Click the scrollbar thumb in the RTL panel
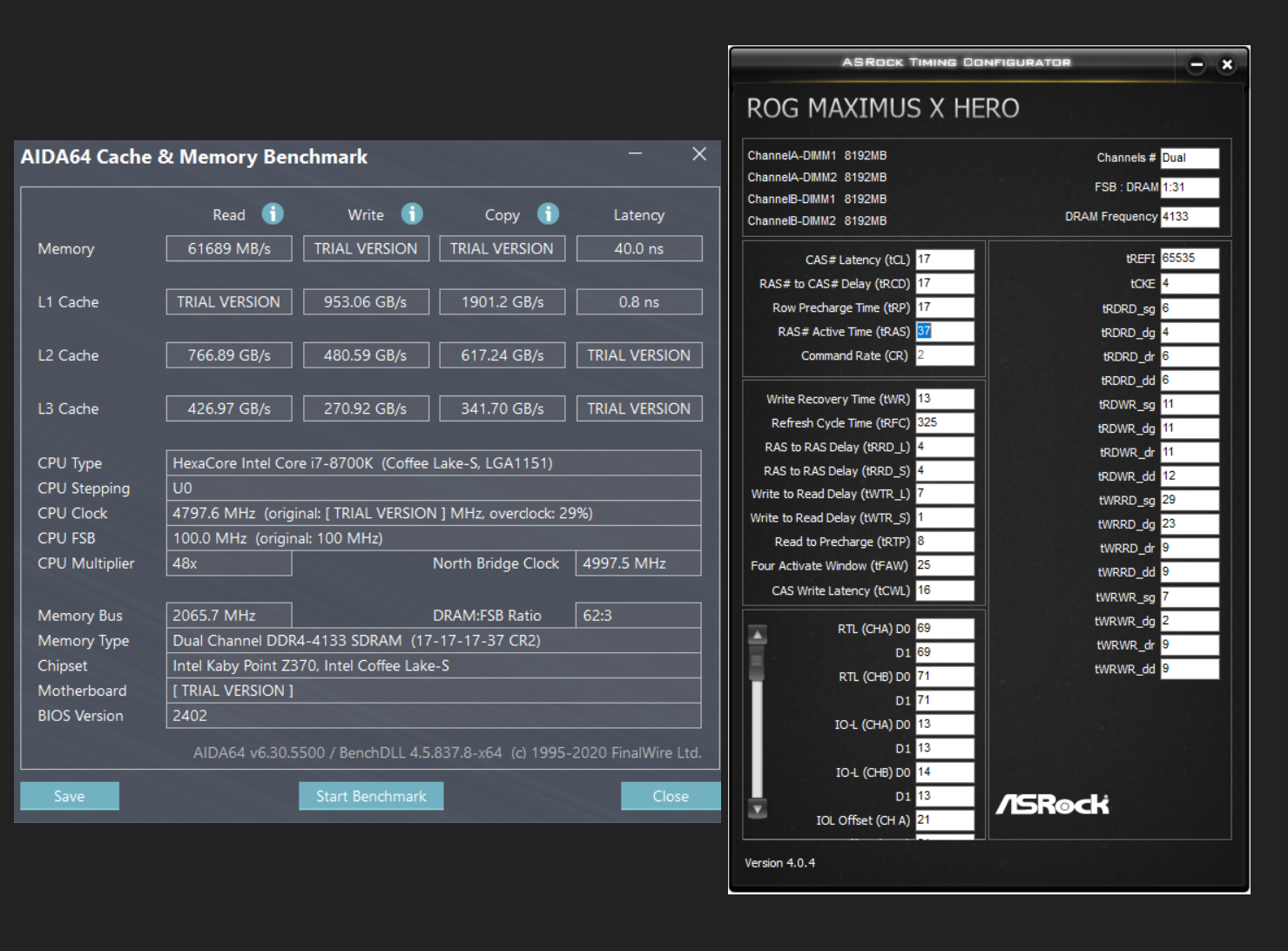 coord(758,664)
